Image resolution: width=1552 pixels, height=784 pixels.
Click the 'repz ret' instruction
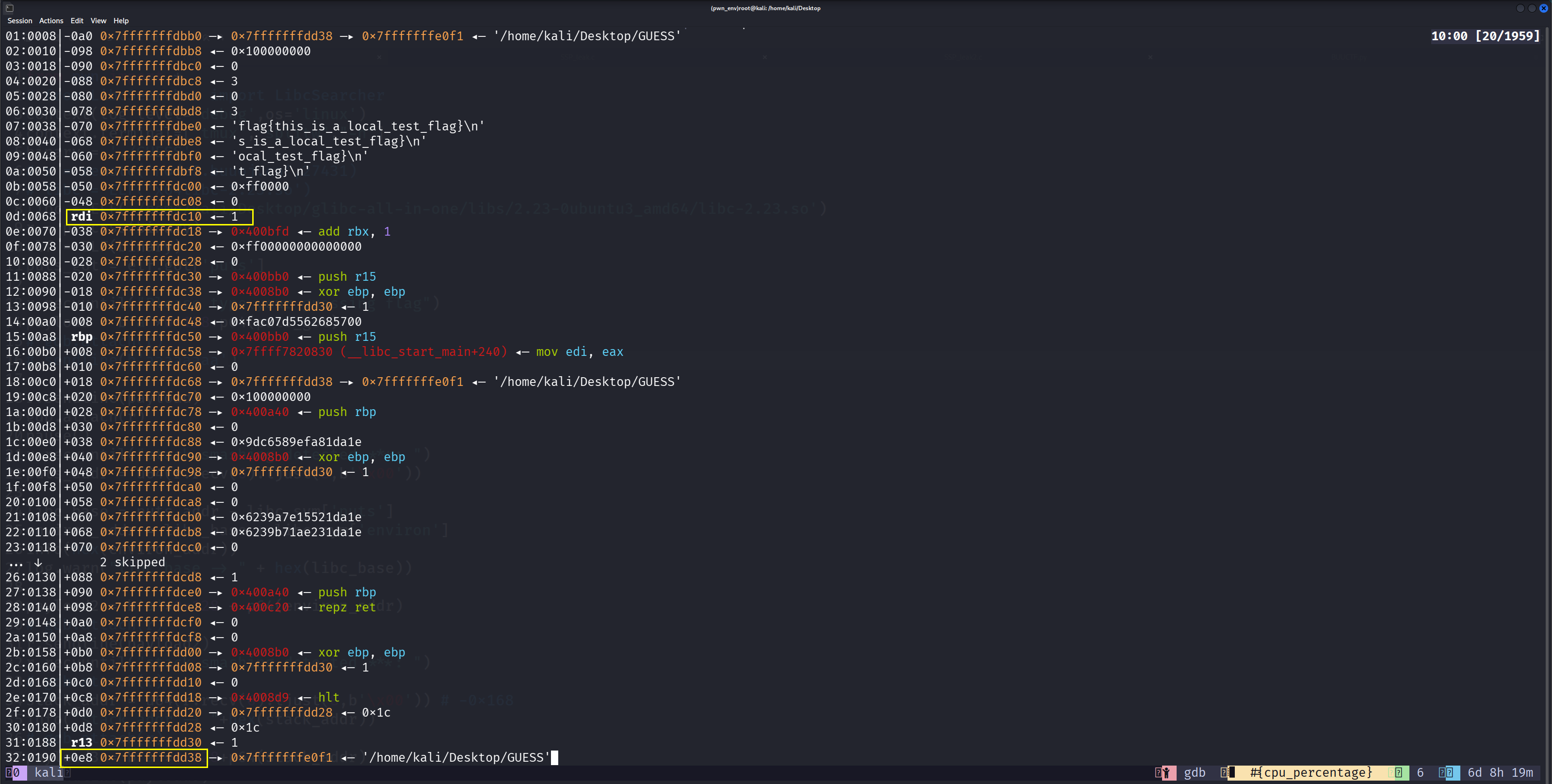(x=347, y=608)
